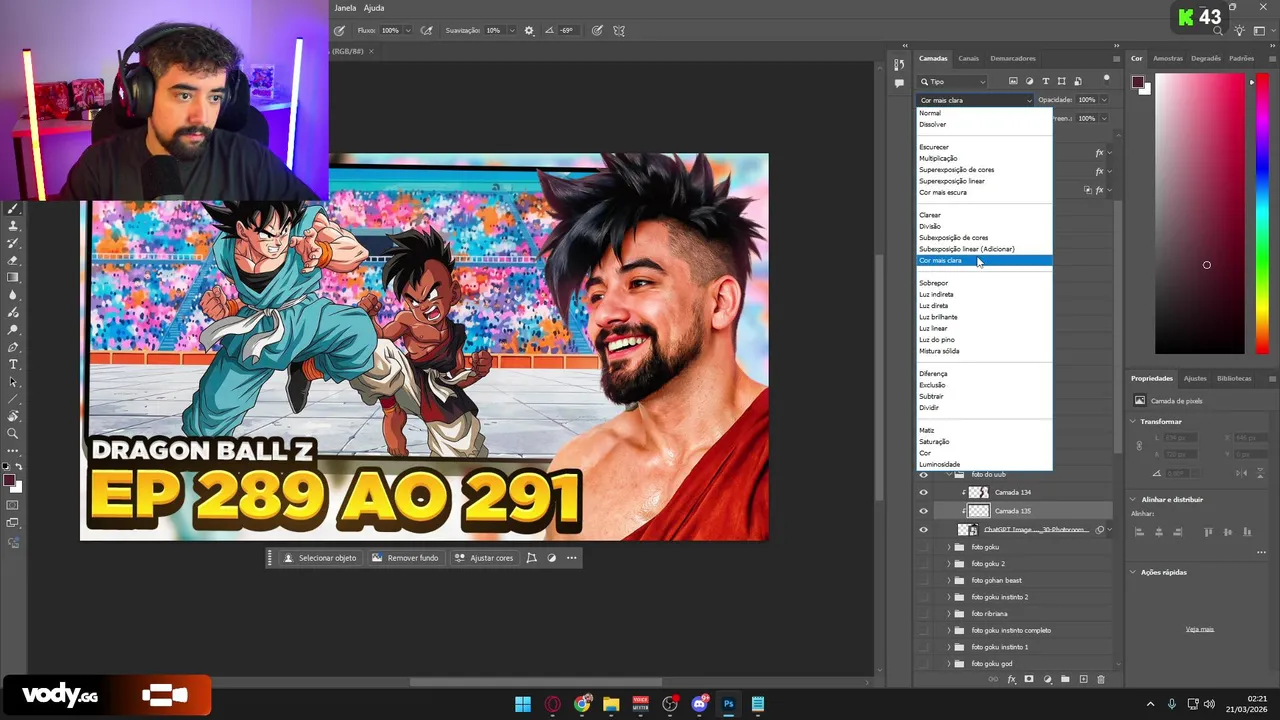Open File Explorer from the taskbar

pos(611,704)
